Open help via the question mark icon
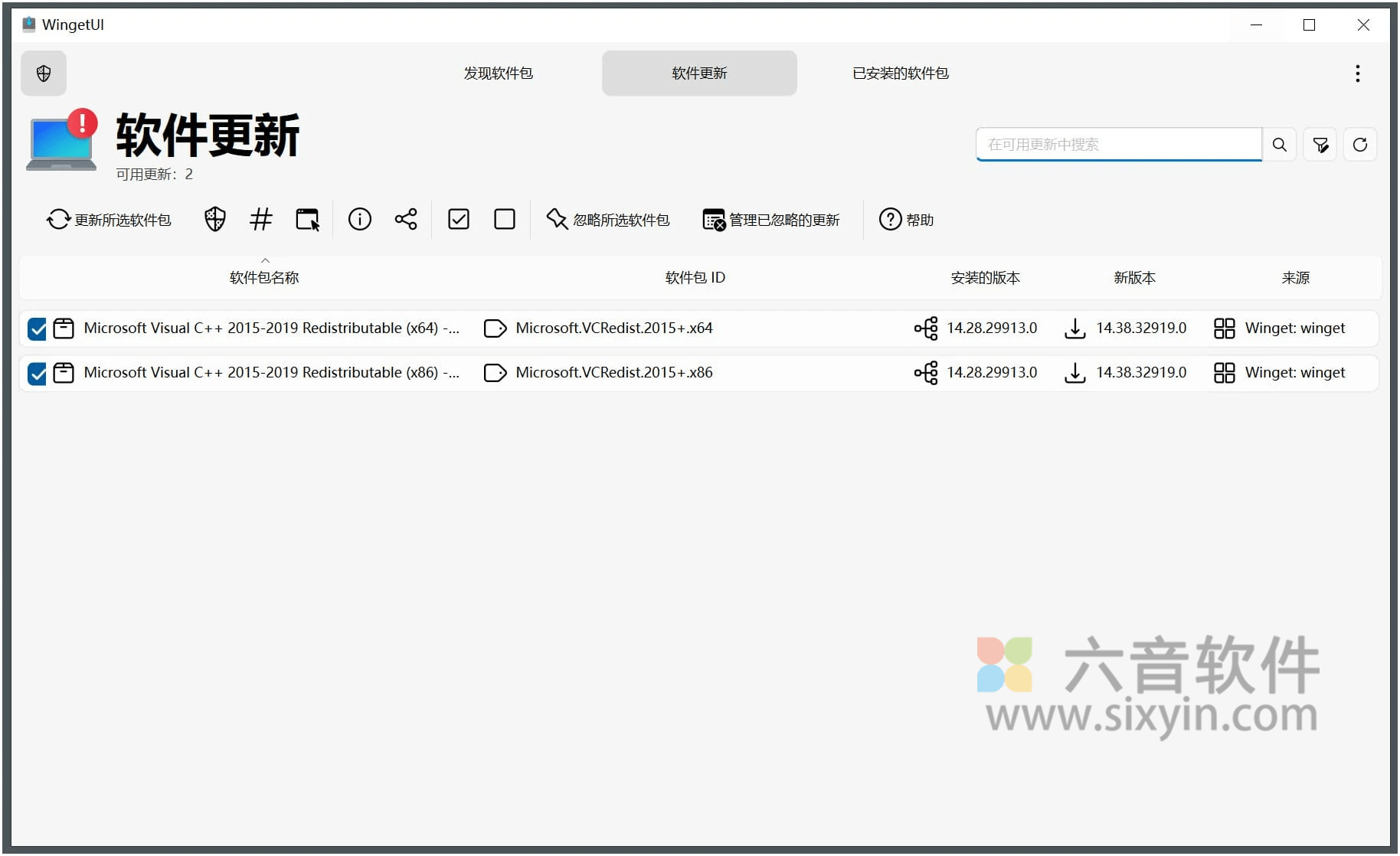The height and width of the screenshot is (856, 1400). pos(890,220)
